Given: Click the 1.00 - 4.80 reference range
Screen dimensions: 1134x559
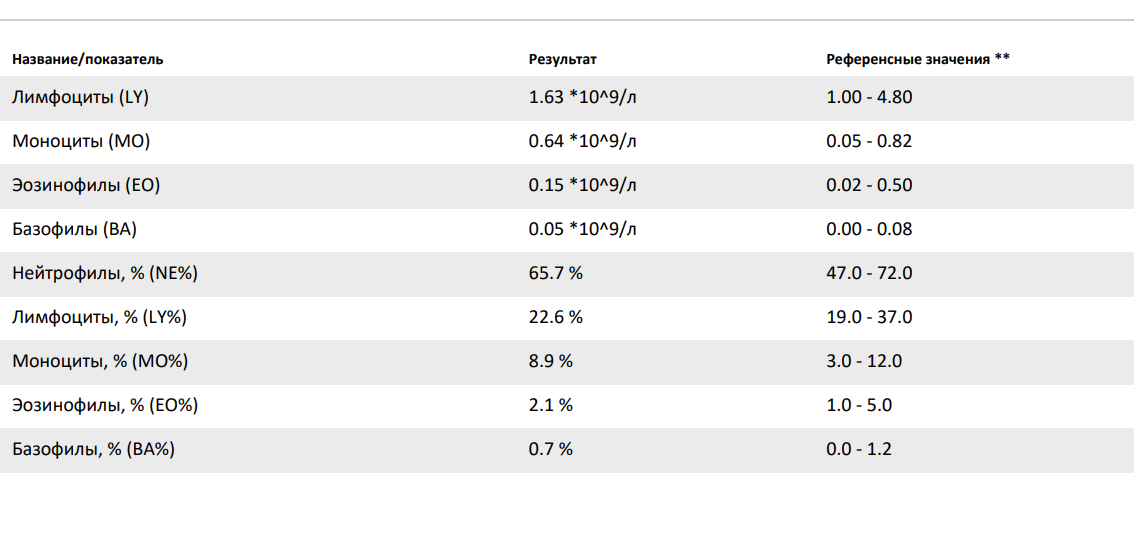Looking at the screenshot, I should click(x=868, y=97).
